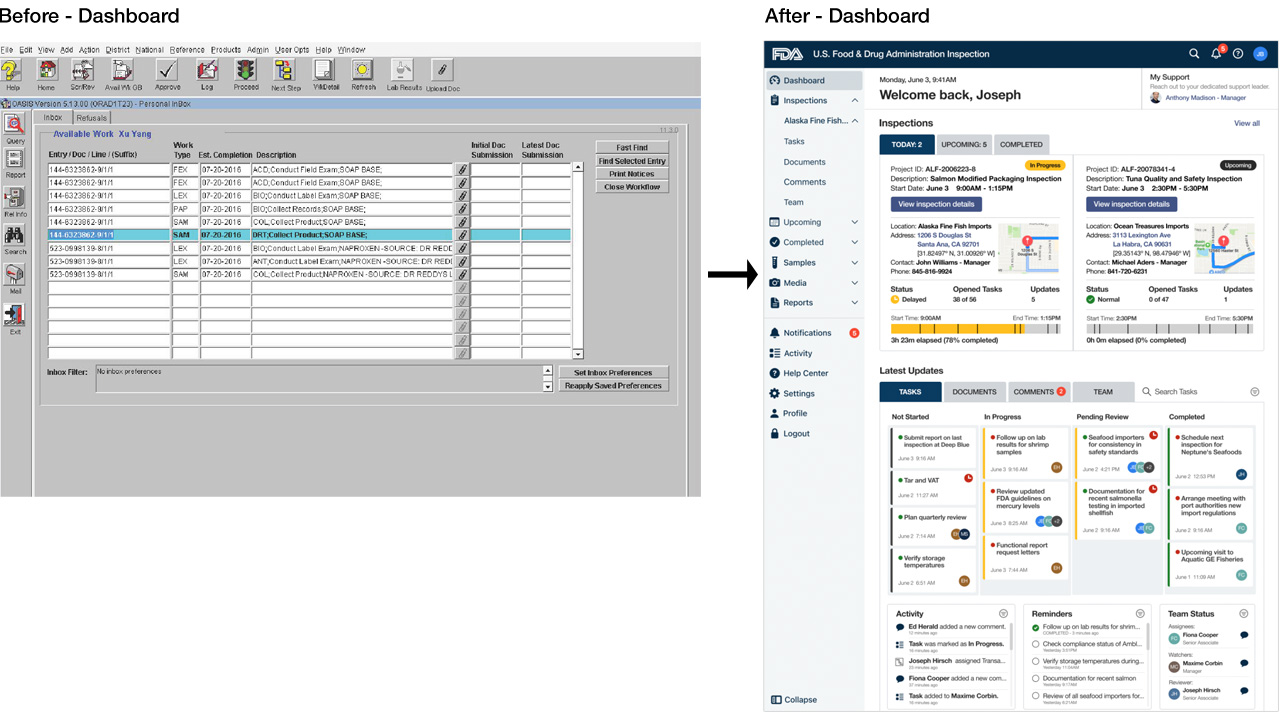Switch to the COMMENTS tab in Latest Updates
Image resolution: width=1280 pixels, height=715 pixels.
tap(1038, 392)
